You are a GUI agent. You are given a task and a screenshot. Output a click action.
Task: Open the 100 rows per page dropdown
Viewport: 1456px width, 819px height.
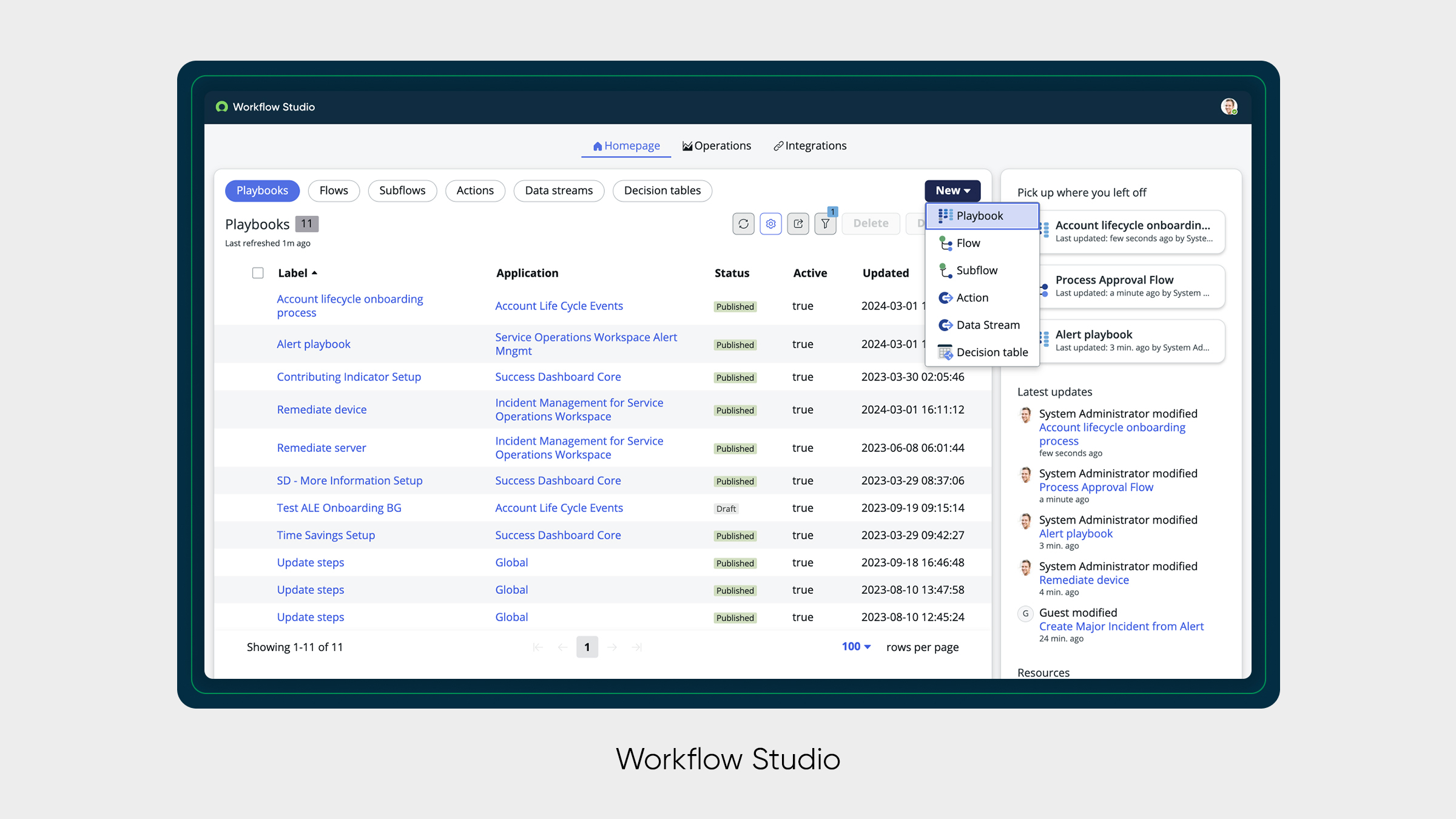(x=856, y=647)
